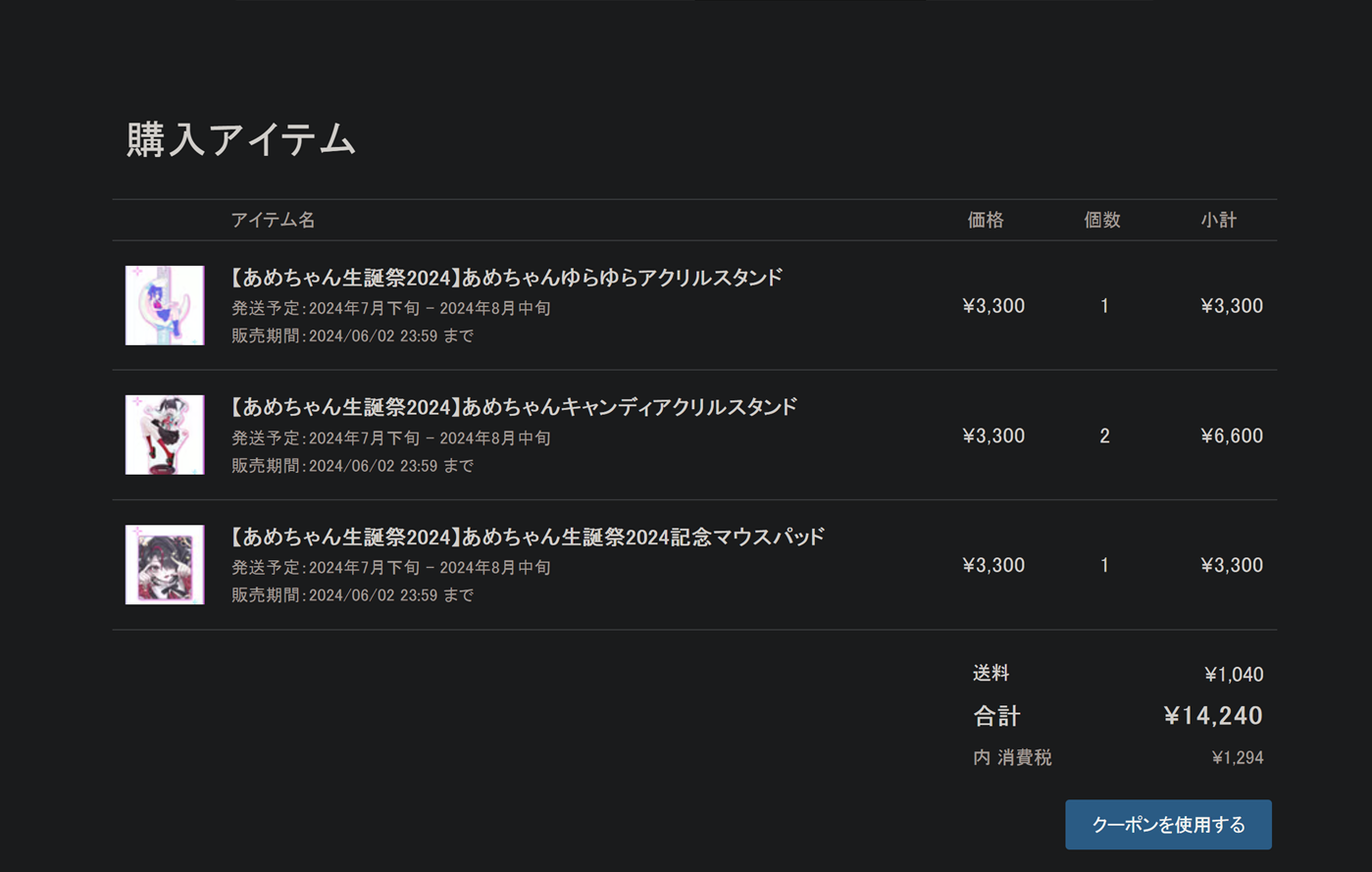This screenshot has height=872, width=1372.
Task: Click the 記念マウスパッド product thumbnail
Action: click(x=165, y=564)
